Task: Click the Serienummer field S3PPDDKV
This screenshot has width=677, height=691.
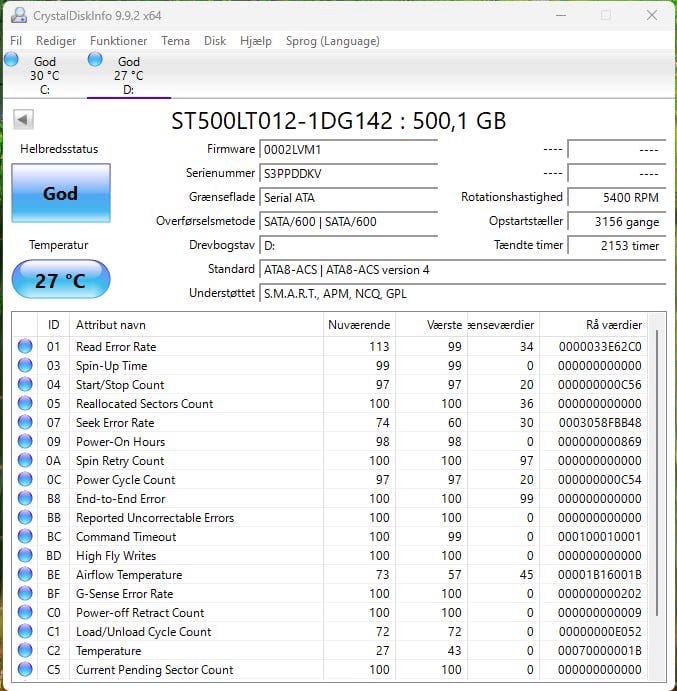Action: tap(348, 174)
